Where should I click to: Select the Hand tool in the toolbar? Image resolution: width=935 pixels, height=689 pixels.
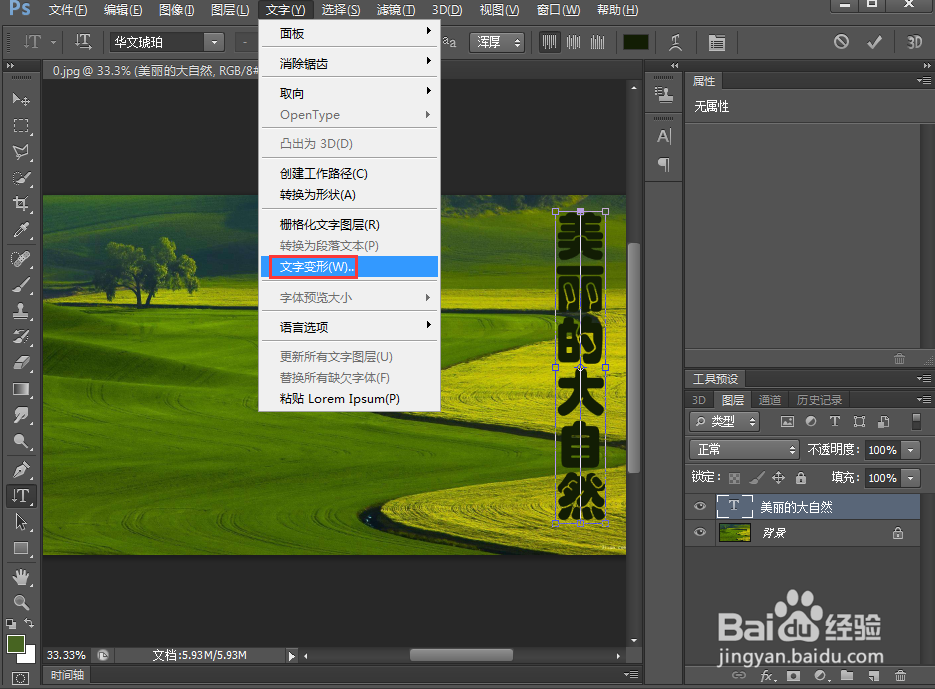point(22,575)
